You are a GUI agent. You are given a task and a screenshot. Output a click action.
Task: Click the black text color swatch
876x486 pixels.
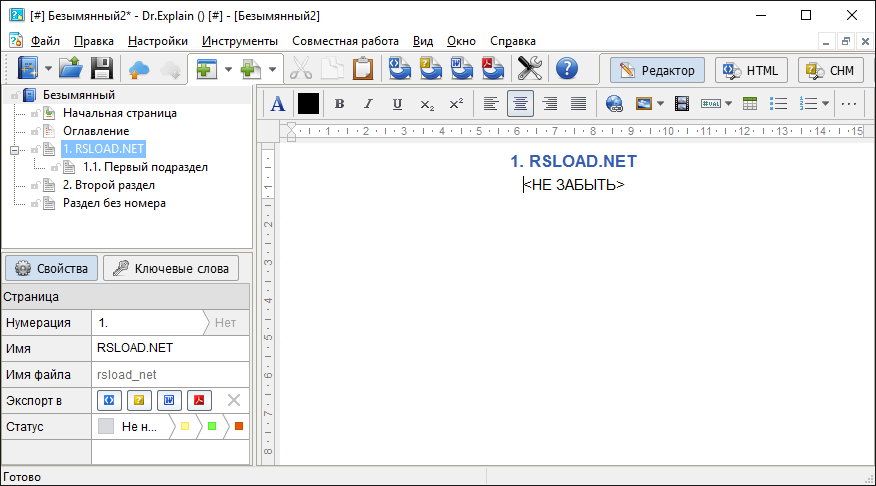pos(308,104)
